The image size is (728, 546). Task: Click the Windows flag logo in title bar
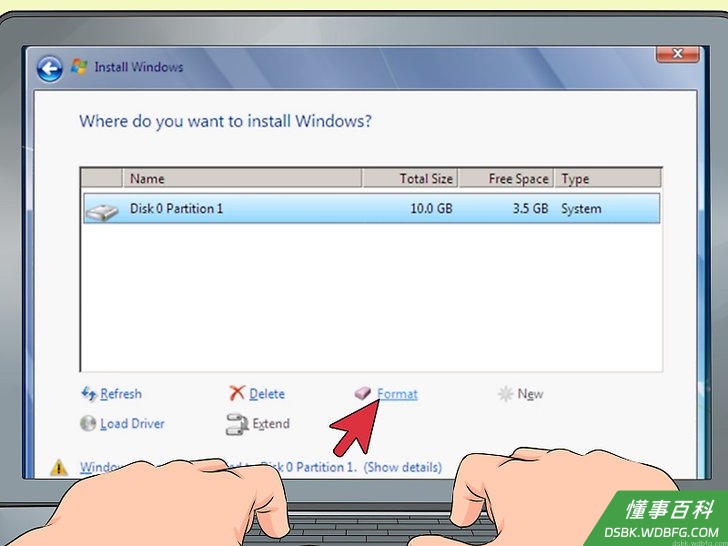(79, 67)
